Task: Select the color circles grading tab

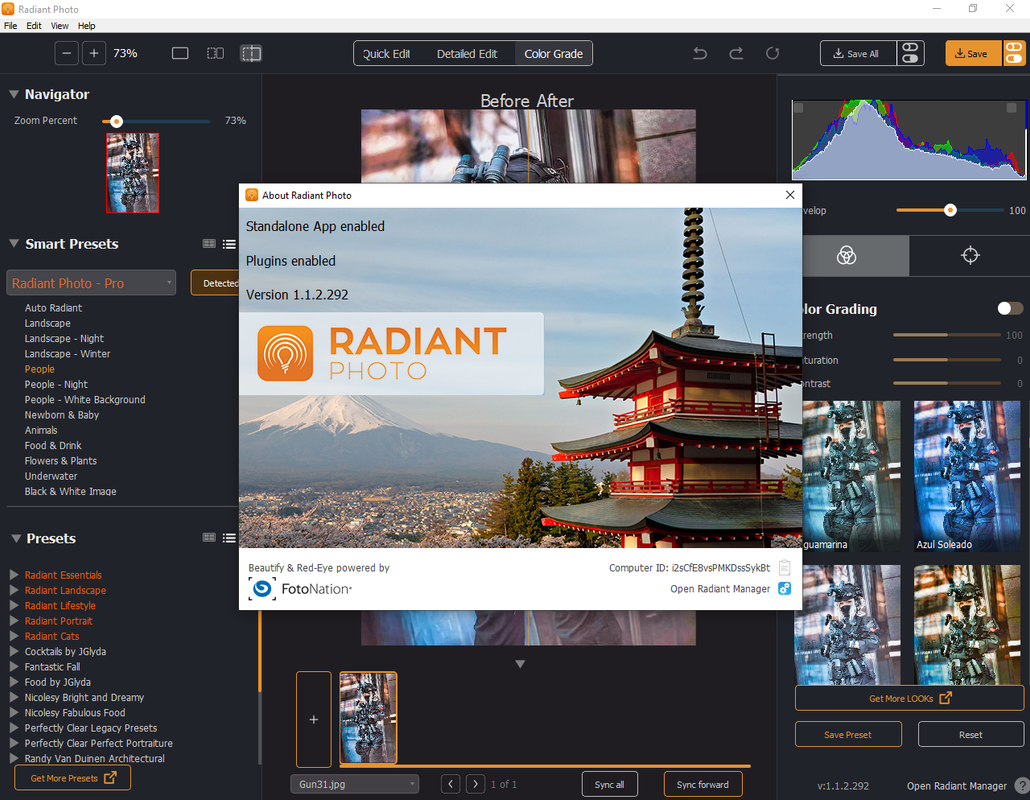Action: [x=847, y=256]
